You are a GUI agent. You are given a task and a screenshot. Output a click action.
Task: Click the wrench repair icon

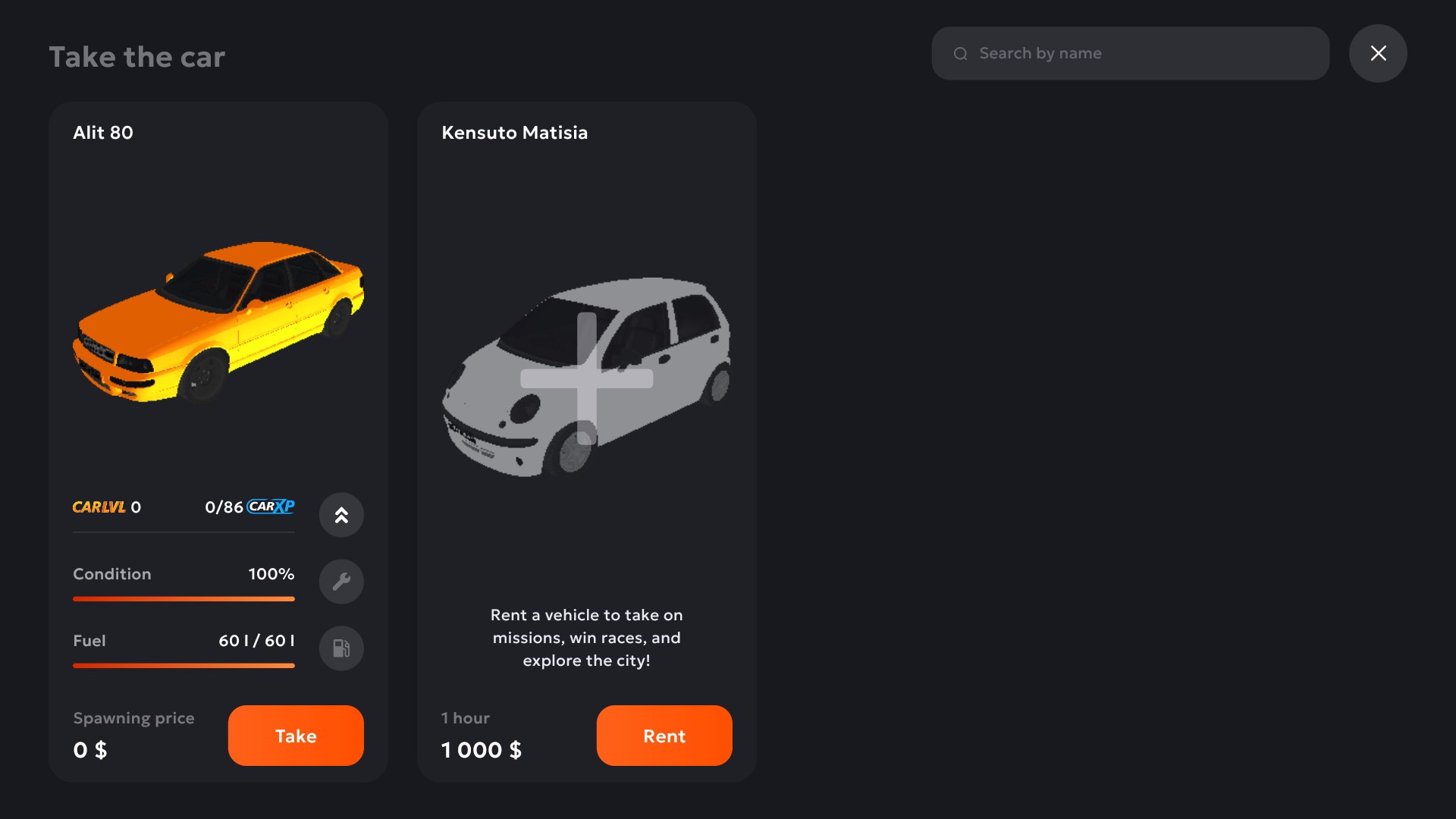pos(341,582)
